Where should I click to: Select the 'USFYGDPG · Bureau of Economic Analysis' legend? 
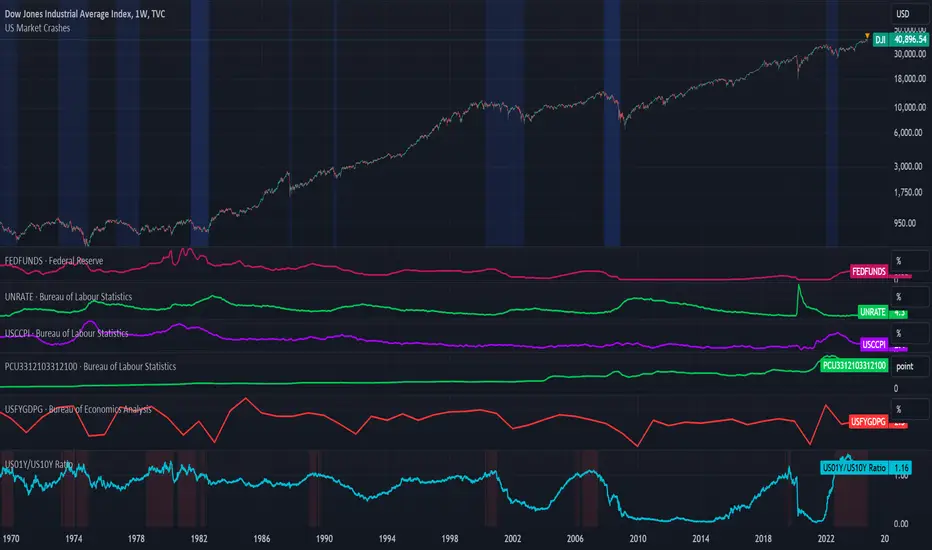78,409
